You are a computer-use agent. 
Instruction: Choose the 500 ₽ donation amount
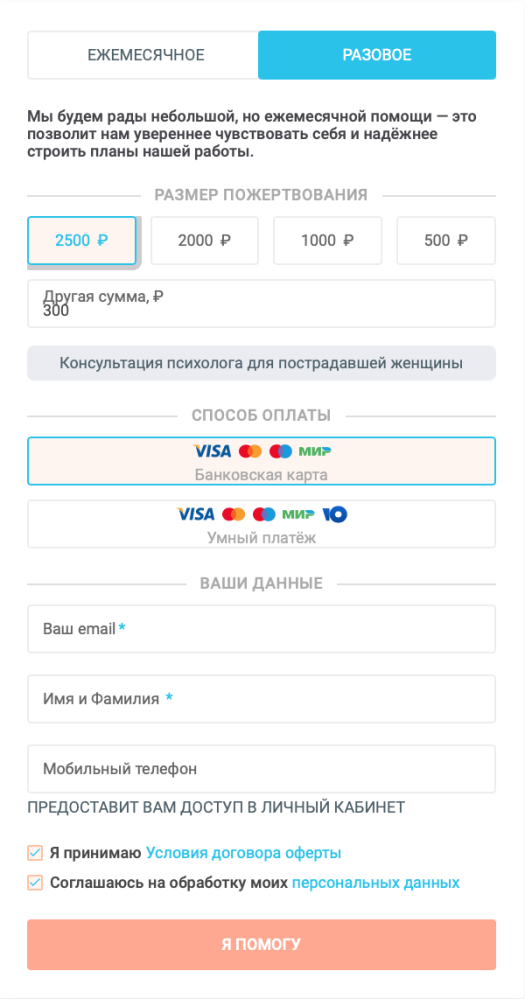446,241
